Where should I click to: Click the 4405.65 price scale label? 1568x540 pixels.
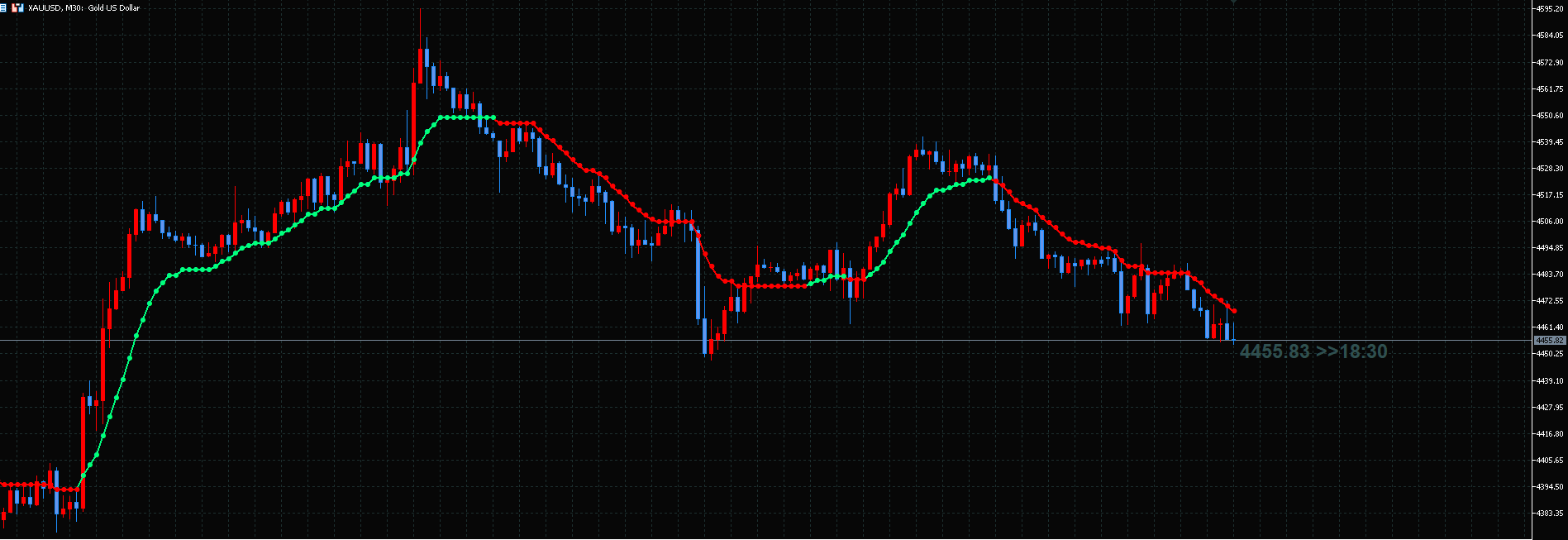[1550, 461]
